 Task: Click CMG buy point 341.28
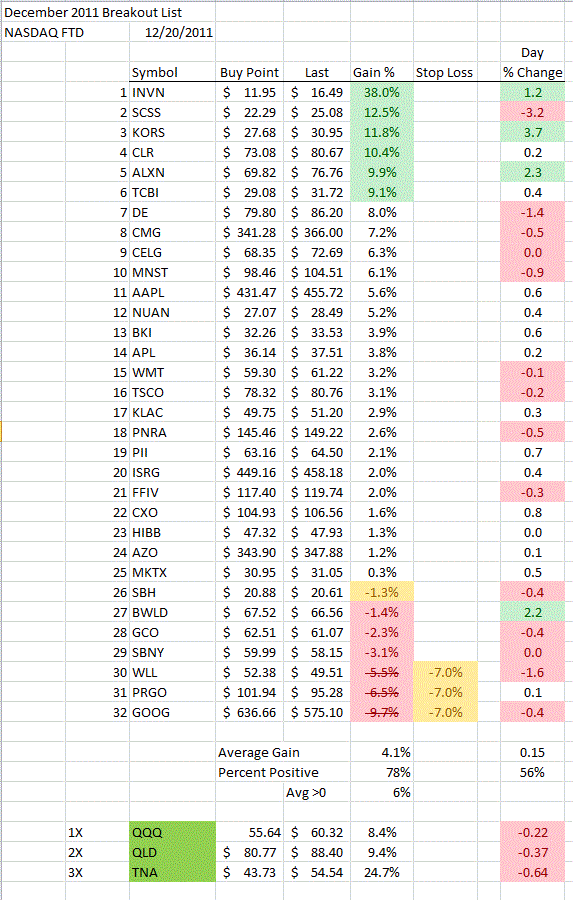[249, 232]
